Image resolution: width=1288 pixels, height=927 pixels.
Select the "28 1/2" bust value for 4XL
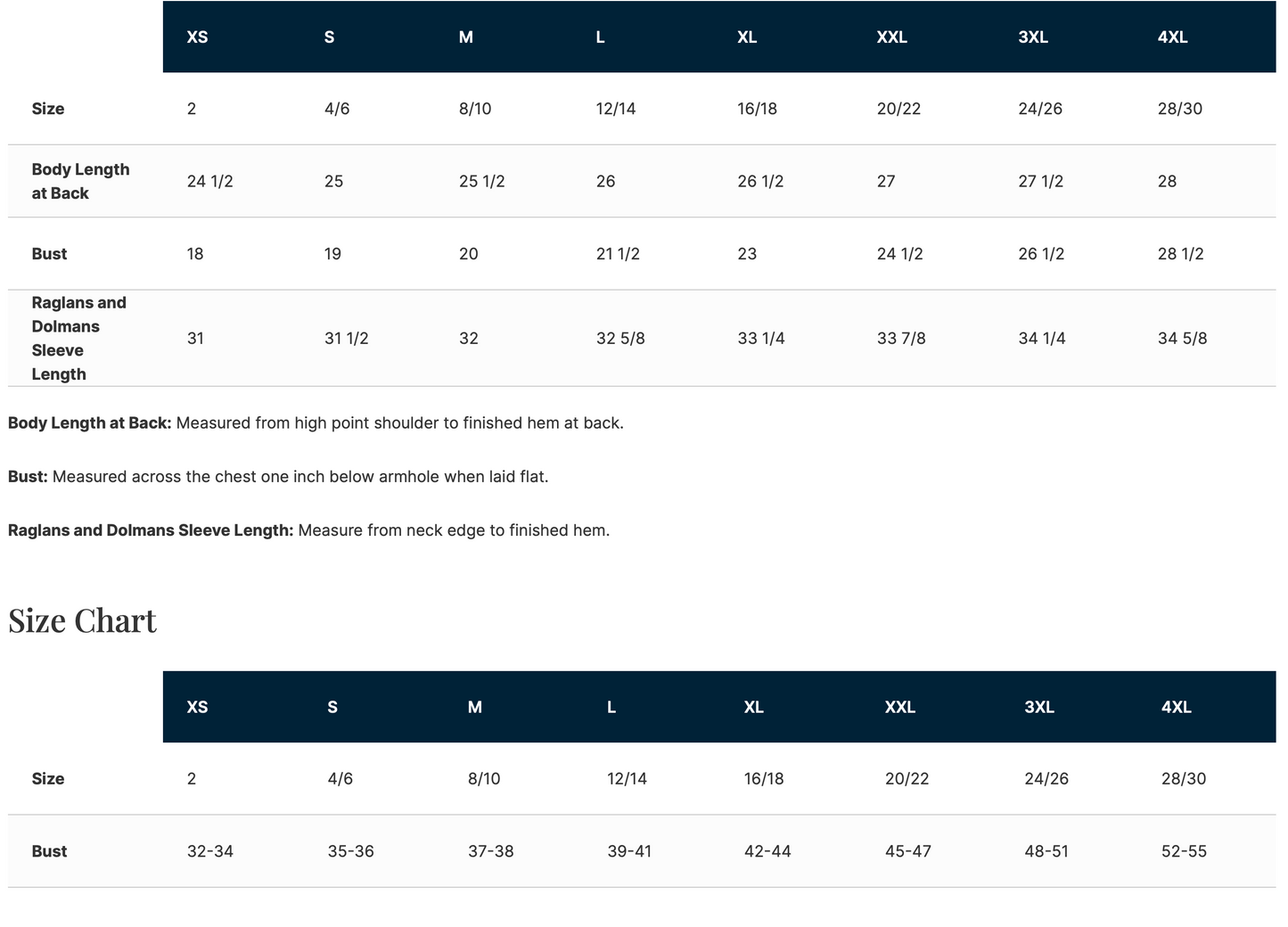coord(1180,254)
